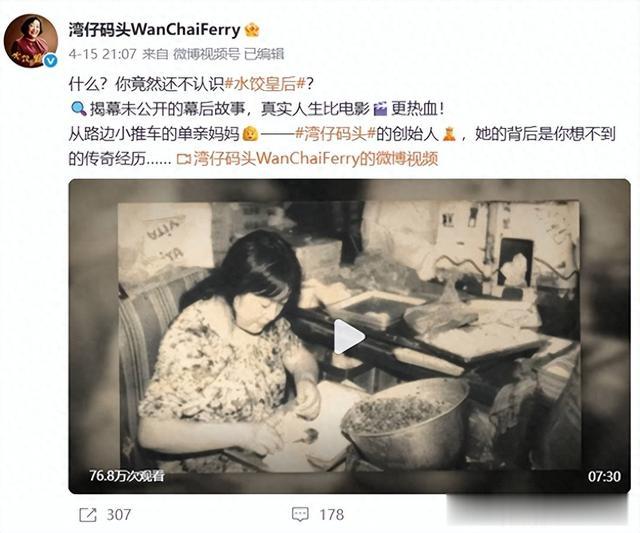The width and height of the screenshot is (640, 533).
Task: Click the 微博视频号 source link
Action: pyautogui.click(x=207, y=54)
